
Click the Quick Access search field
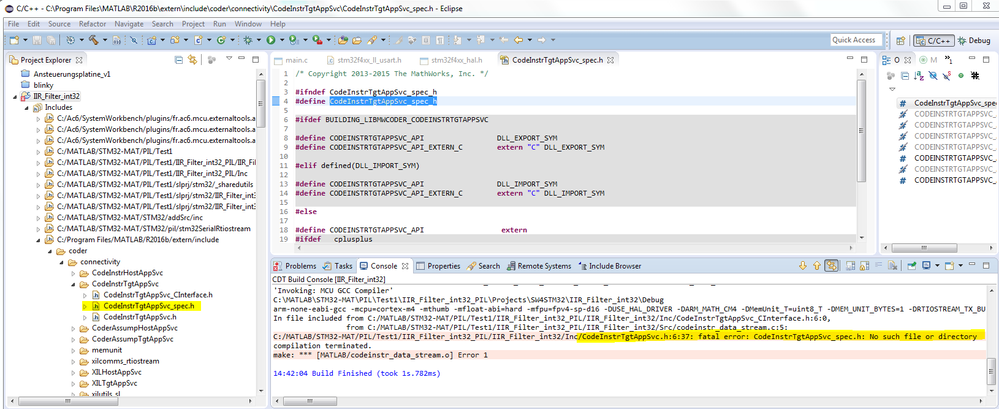tap(853, 40)
